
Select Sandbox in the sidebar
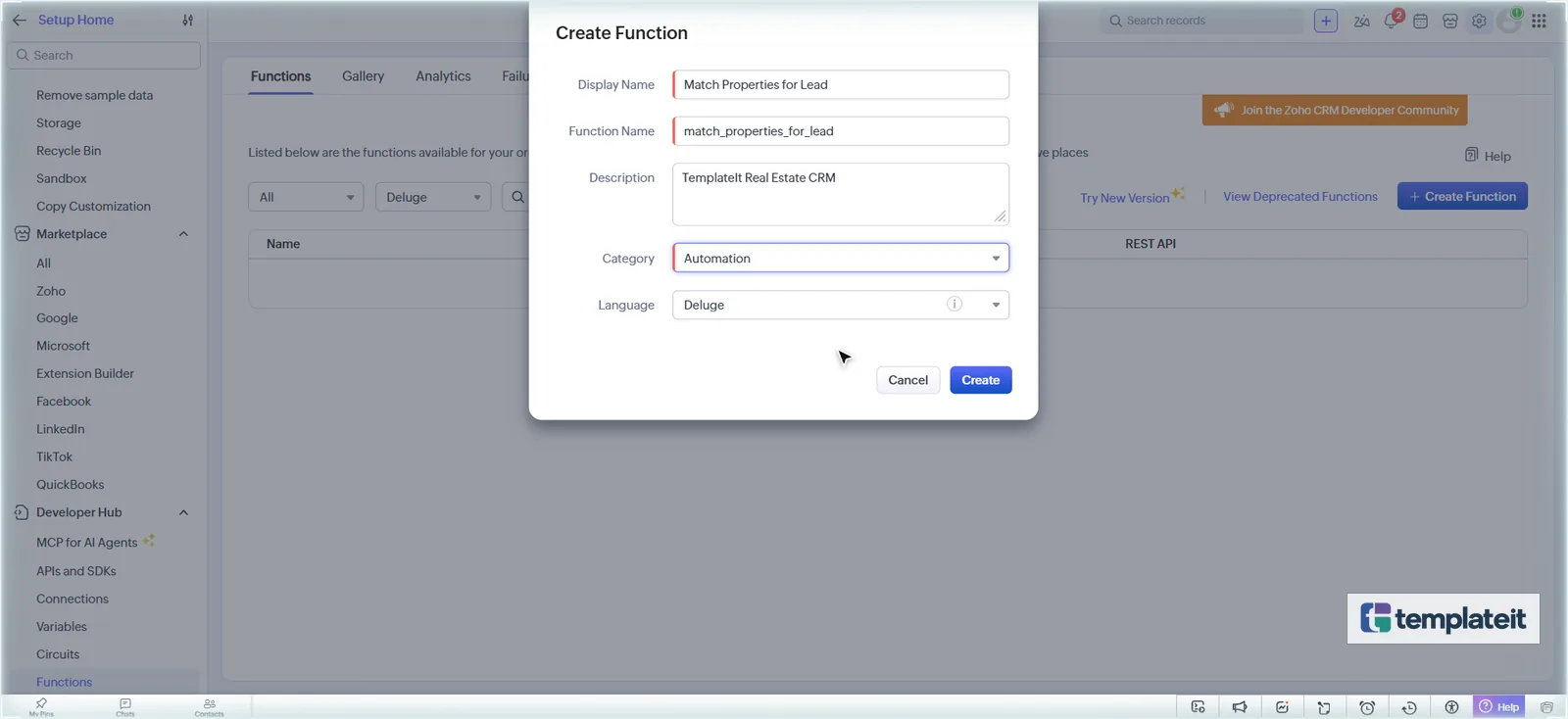[x=62, y=178]
